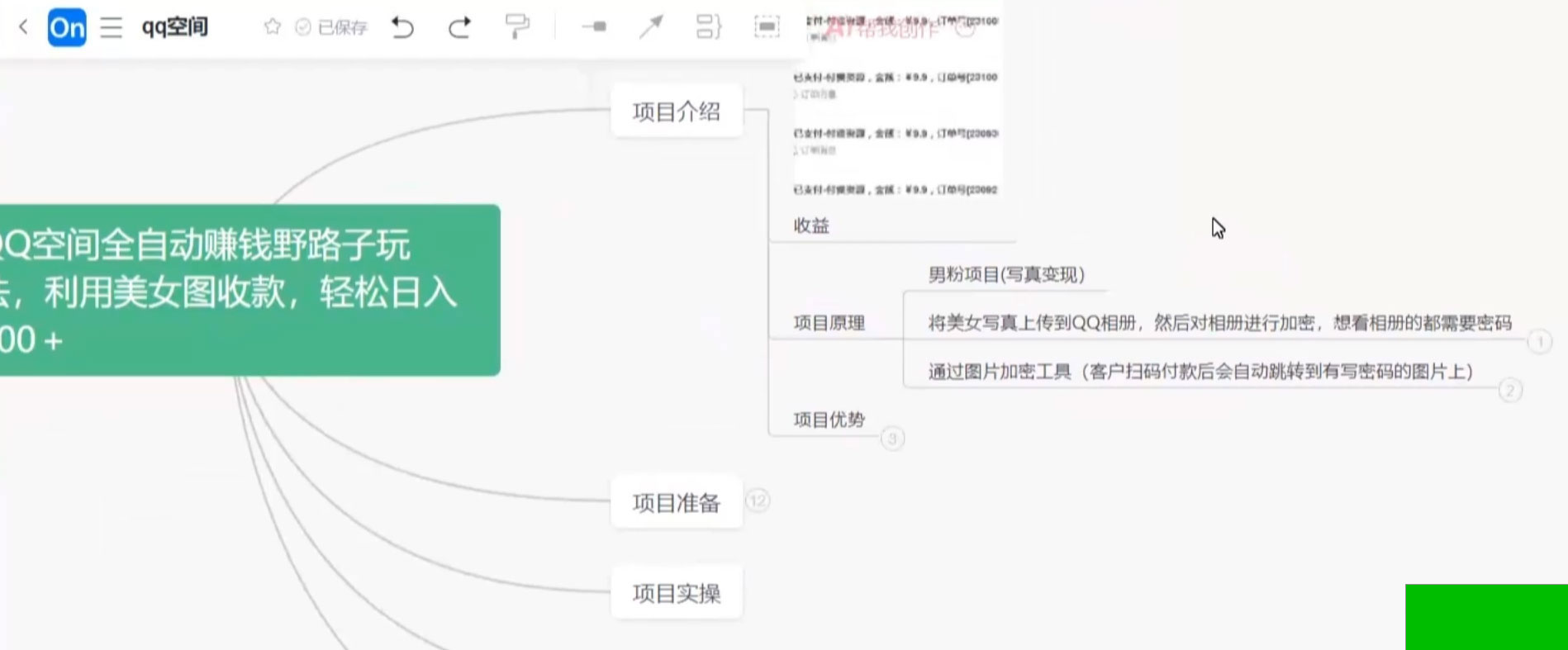This screenshot has width=1568, height=650.
Task: Expand the badge 2 on 图片加密工具 line
Action: point(1510,390)
